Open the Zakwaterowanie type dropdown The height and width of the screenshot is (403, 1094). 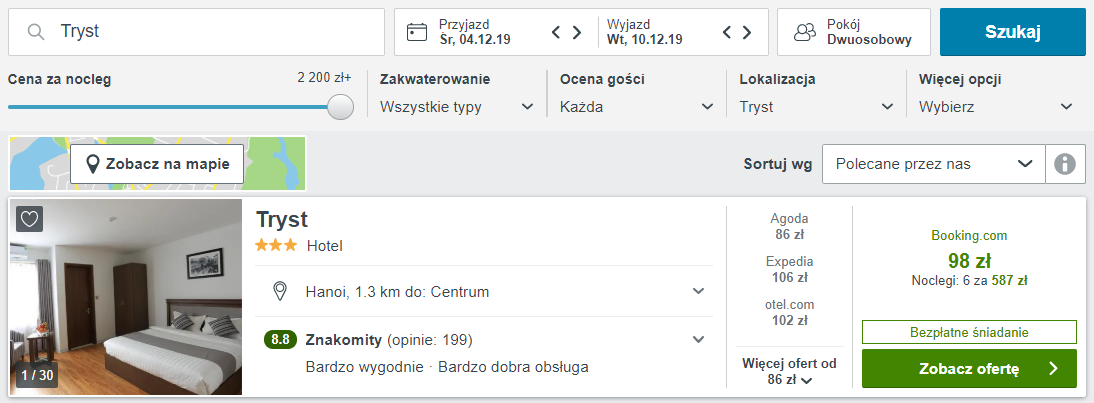pyautogui.click(x=458, y=107)
